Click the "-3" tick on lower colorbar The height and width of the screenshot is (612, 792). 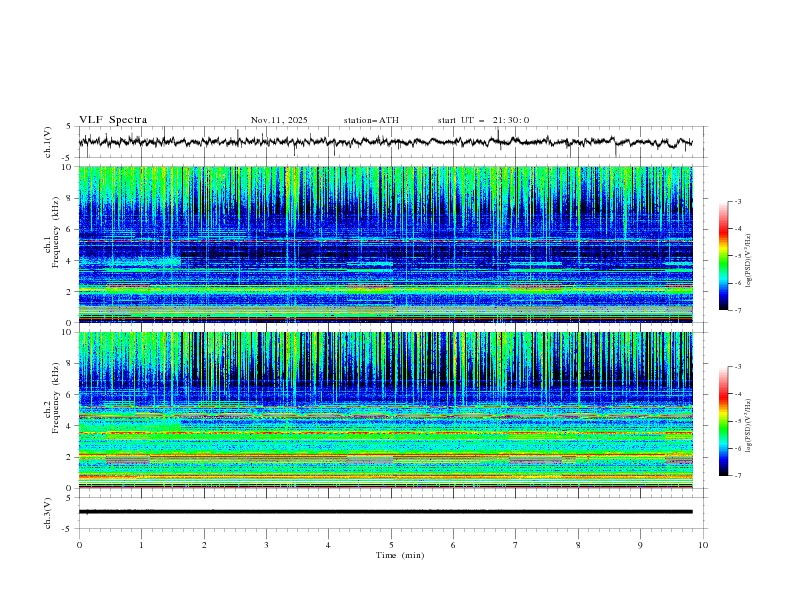(x=738, y=367)
